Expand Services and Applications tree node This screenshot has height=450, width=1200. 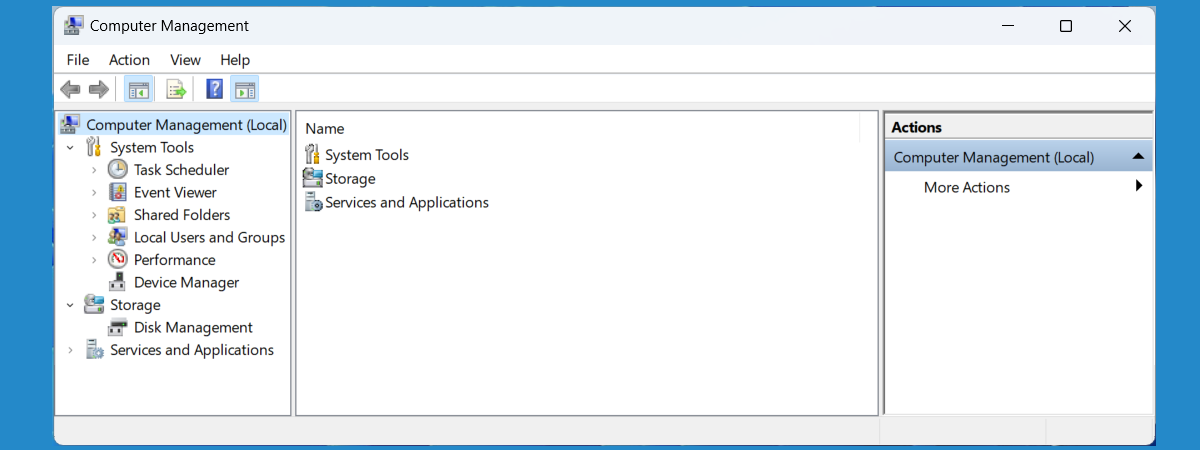tap(70, 350)
